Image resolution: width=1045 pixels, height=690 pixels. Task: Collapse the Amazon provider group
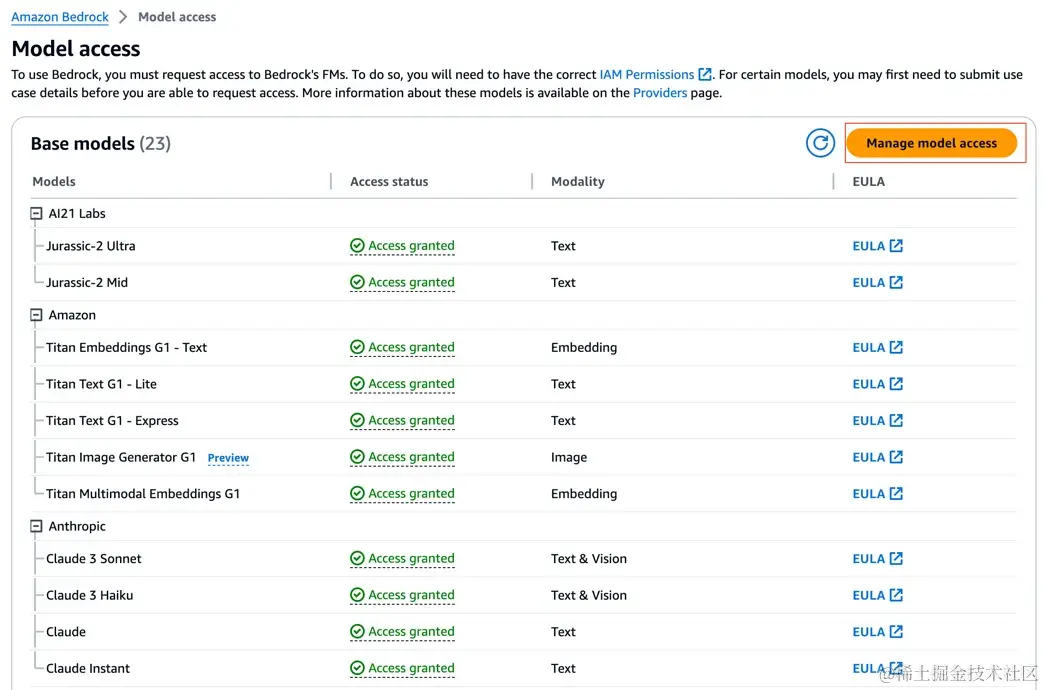pyautogui.click(x=36, y=315)
